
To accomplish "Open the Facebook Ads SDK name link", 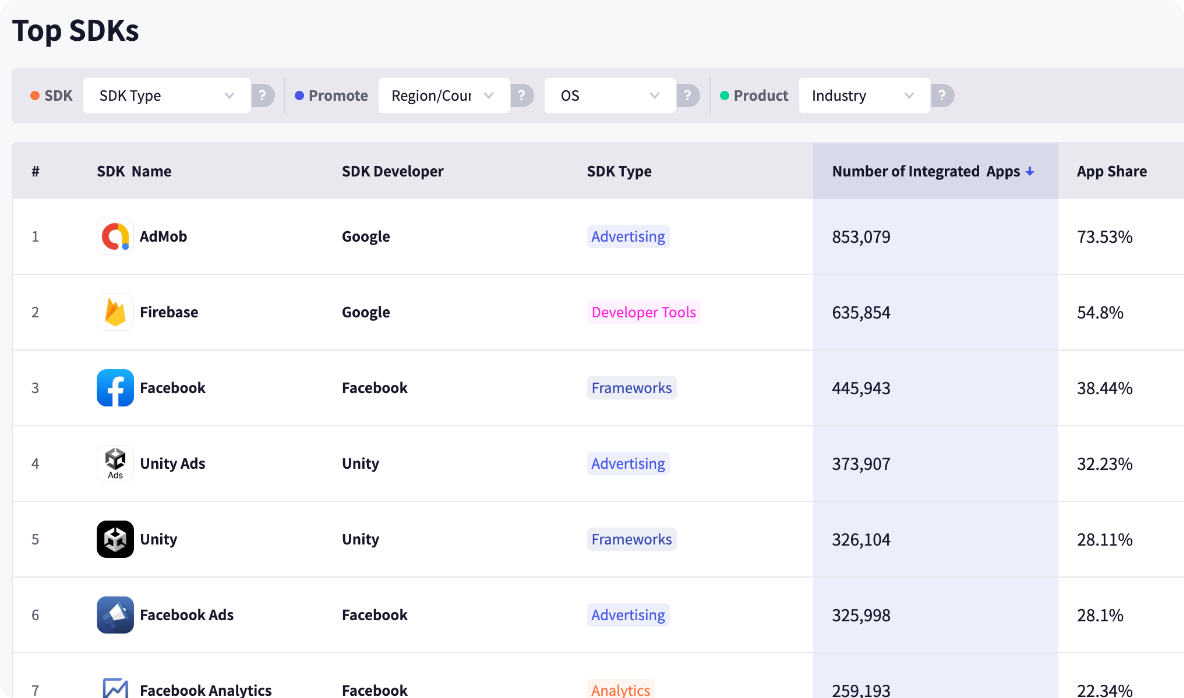I will click(187, 615).
